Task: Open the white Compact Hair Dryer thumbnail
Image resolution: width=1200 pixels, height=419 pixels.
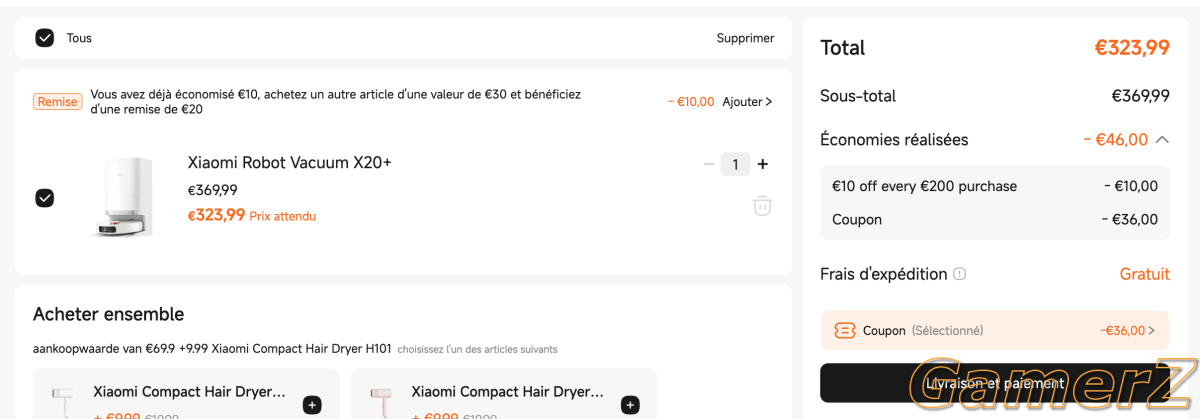Action: tap(63, 400)
